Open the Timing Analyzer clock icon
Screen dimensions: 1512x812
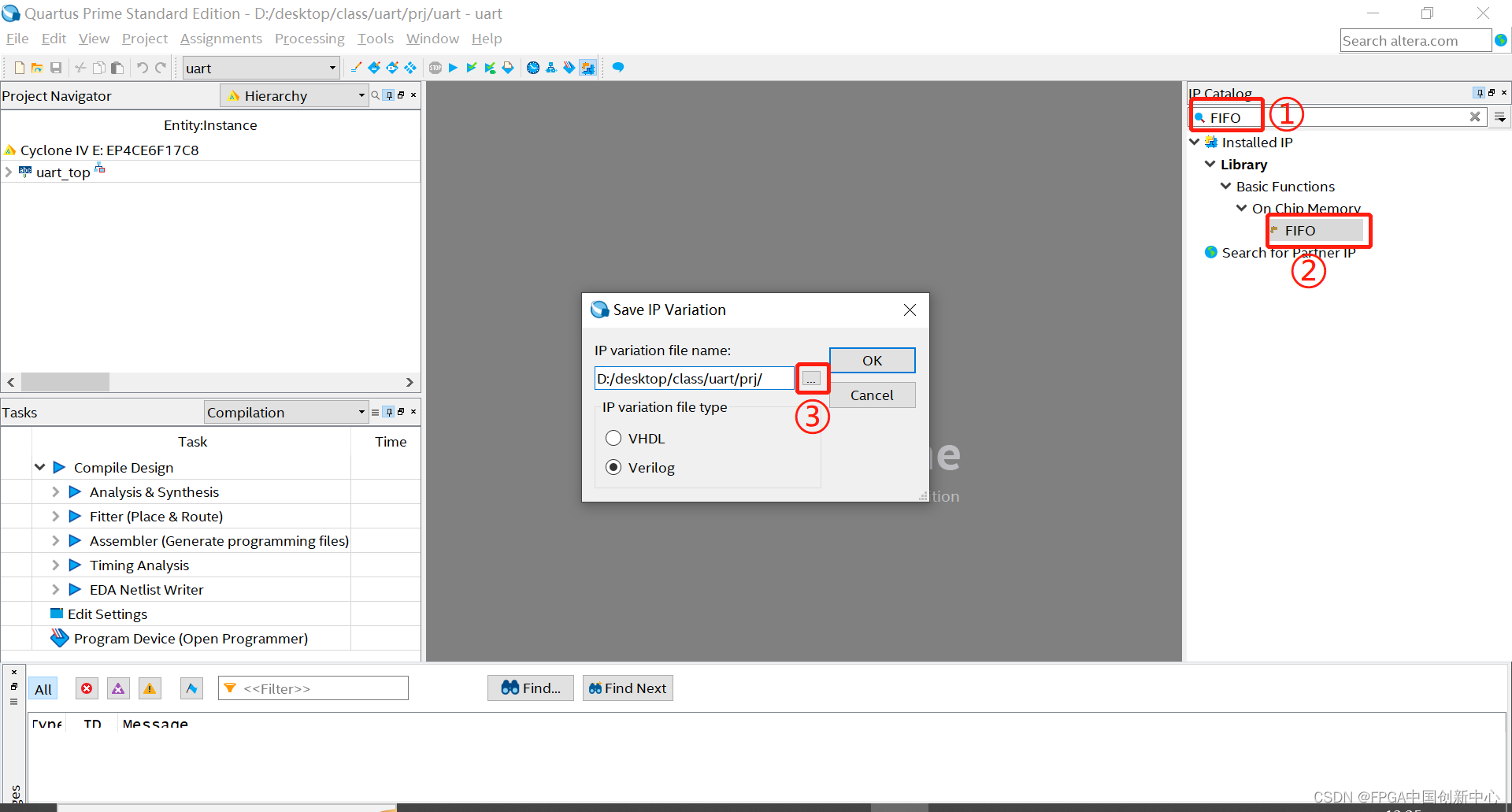tap(533, 68)
